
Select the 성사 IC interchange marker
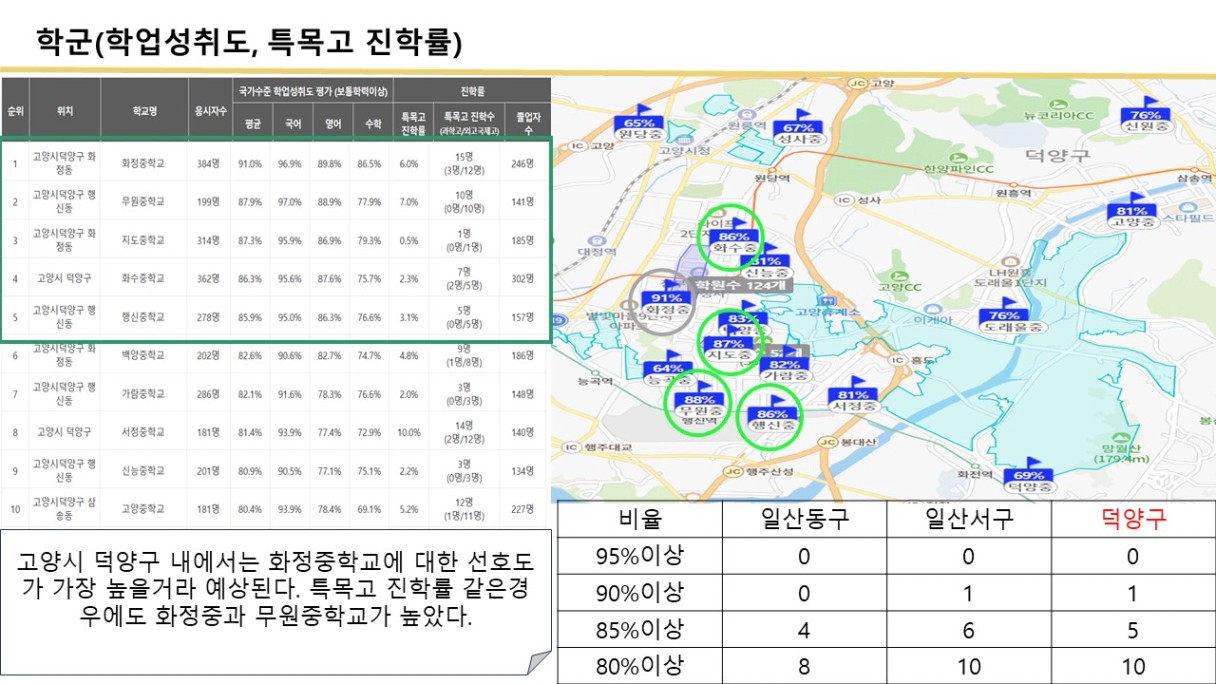point(847,200)
